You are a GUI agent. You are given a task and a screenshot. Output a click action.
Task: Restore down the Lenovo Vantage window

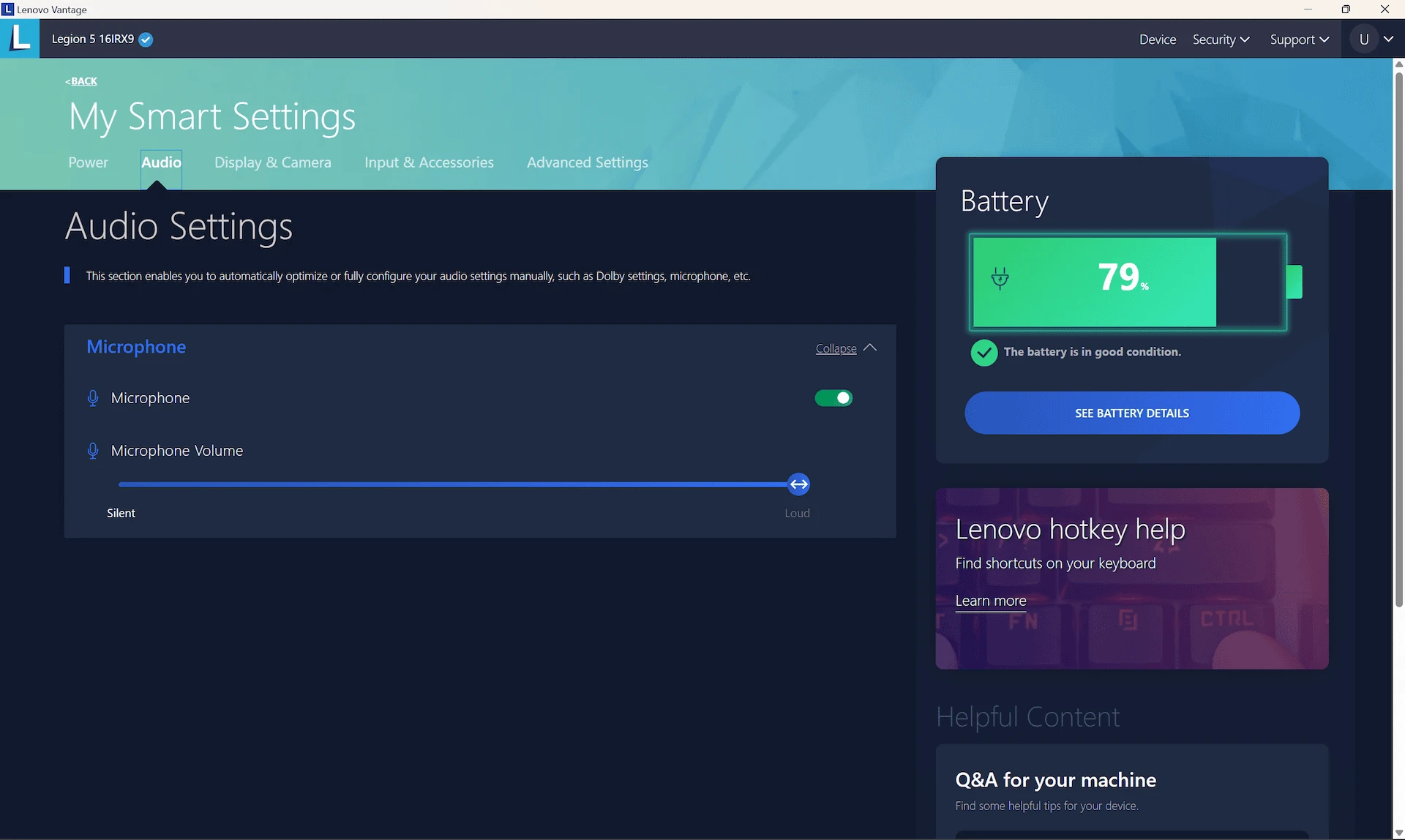point(1346,10)
